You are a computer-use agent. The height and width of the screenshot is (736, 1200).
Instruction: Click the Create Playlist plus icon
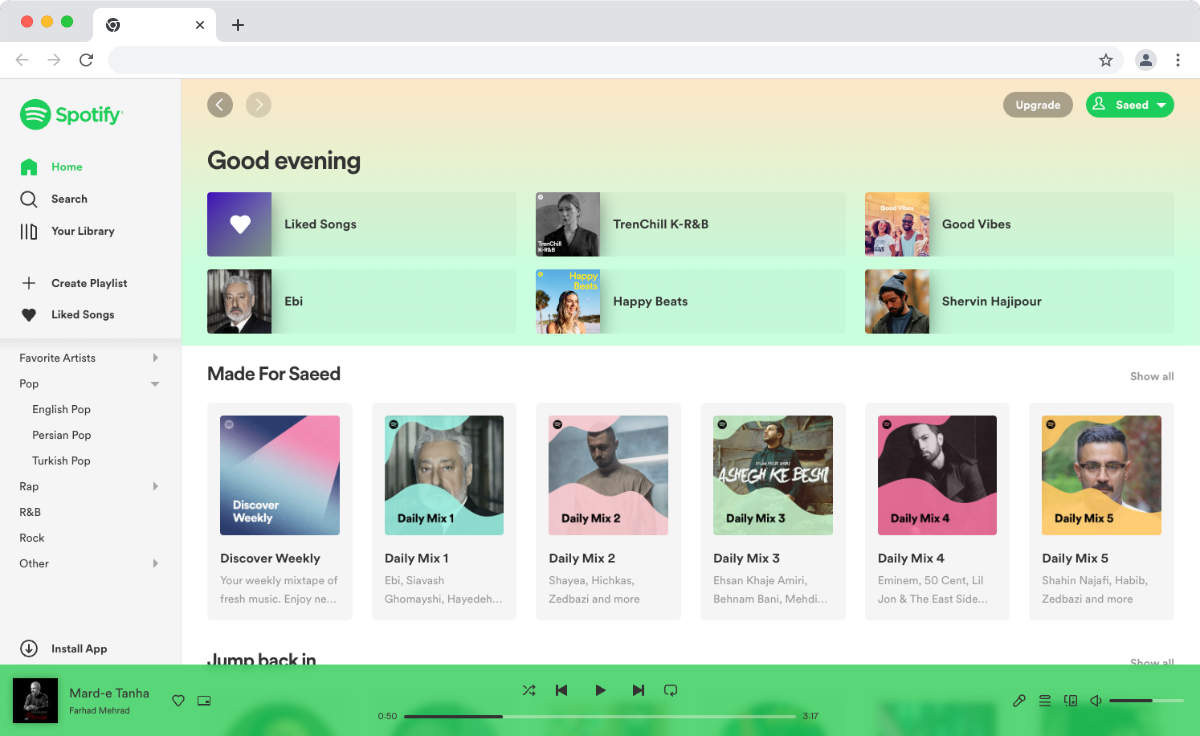29,283
